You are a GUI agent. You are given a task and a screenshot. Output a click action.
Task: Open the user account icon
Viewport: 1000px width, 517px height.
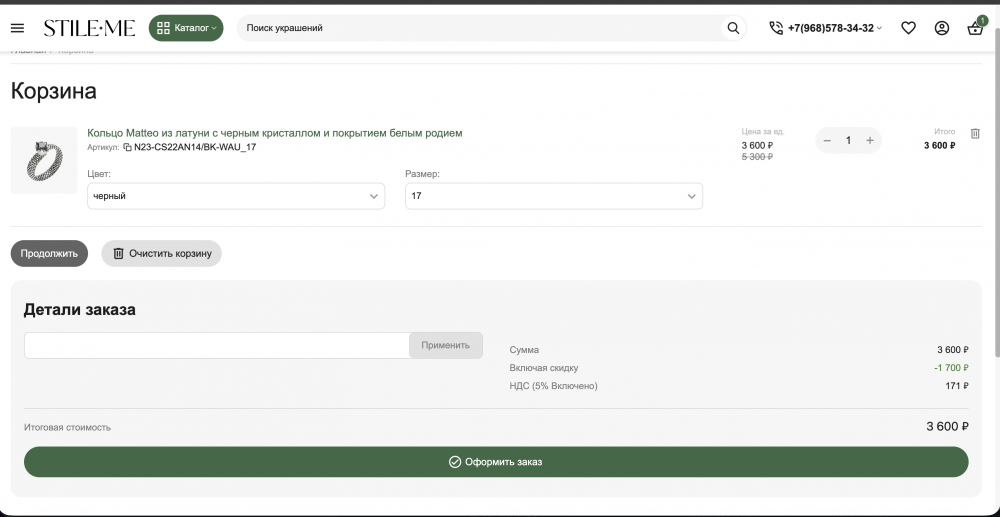click(941, 28)
